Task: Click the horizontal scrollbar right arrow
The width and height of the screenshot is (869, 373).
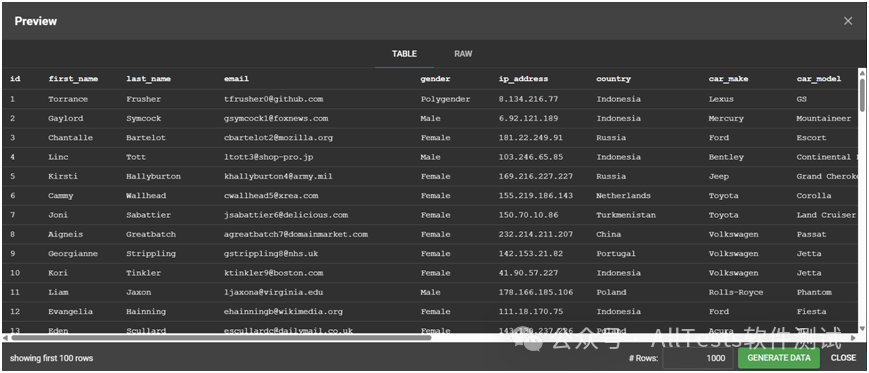Action: pyautogui.click(x=853, y=338)
